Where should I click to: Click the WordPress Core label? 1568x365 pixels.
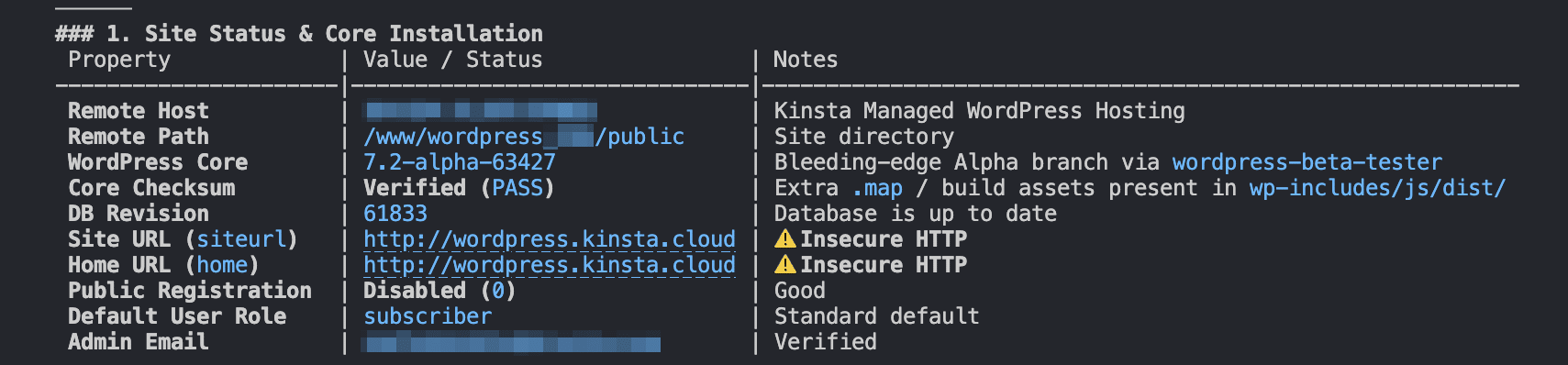158,162
